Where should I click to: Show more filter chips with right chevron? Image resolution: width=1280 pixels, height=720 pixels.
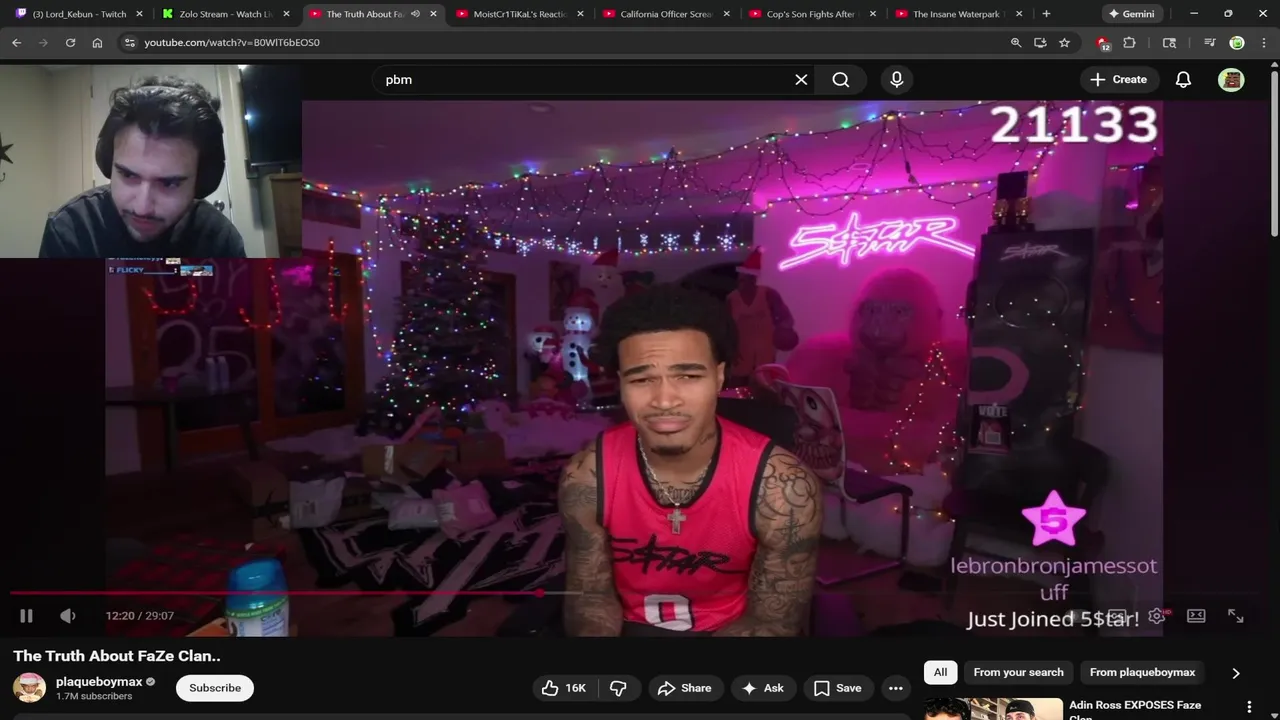pyautogui.click(x=1236, y=673)
